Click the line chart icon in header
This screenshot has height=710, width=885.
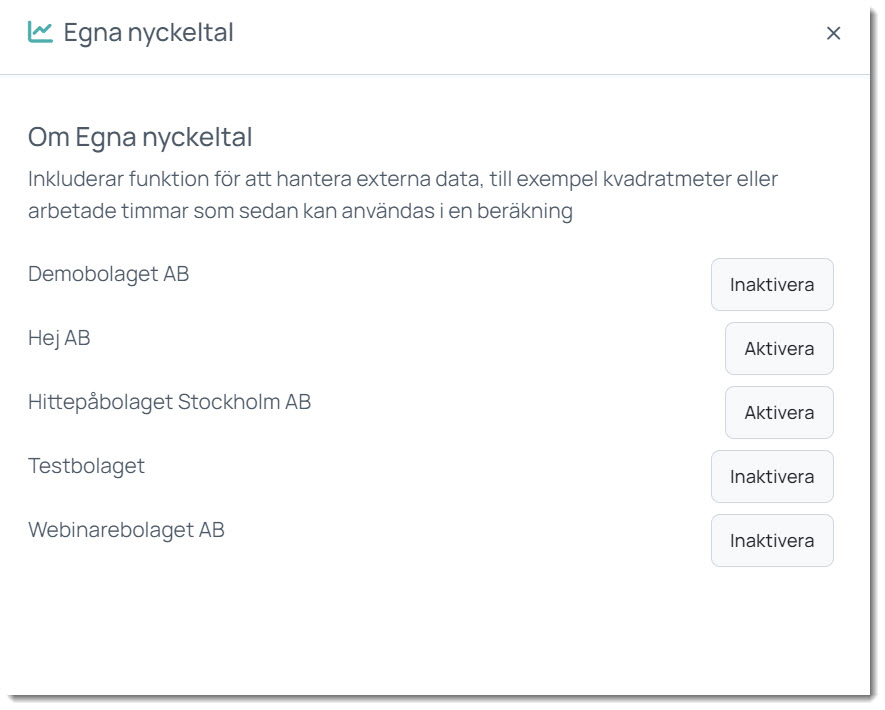pos(40,32)
